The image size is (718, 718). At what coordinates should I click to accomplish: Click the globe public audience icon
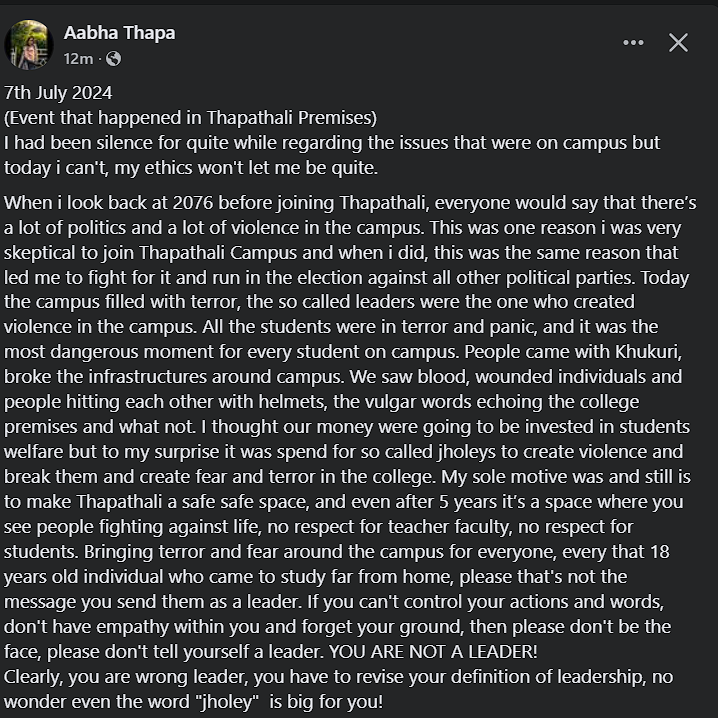click(113, 59)
